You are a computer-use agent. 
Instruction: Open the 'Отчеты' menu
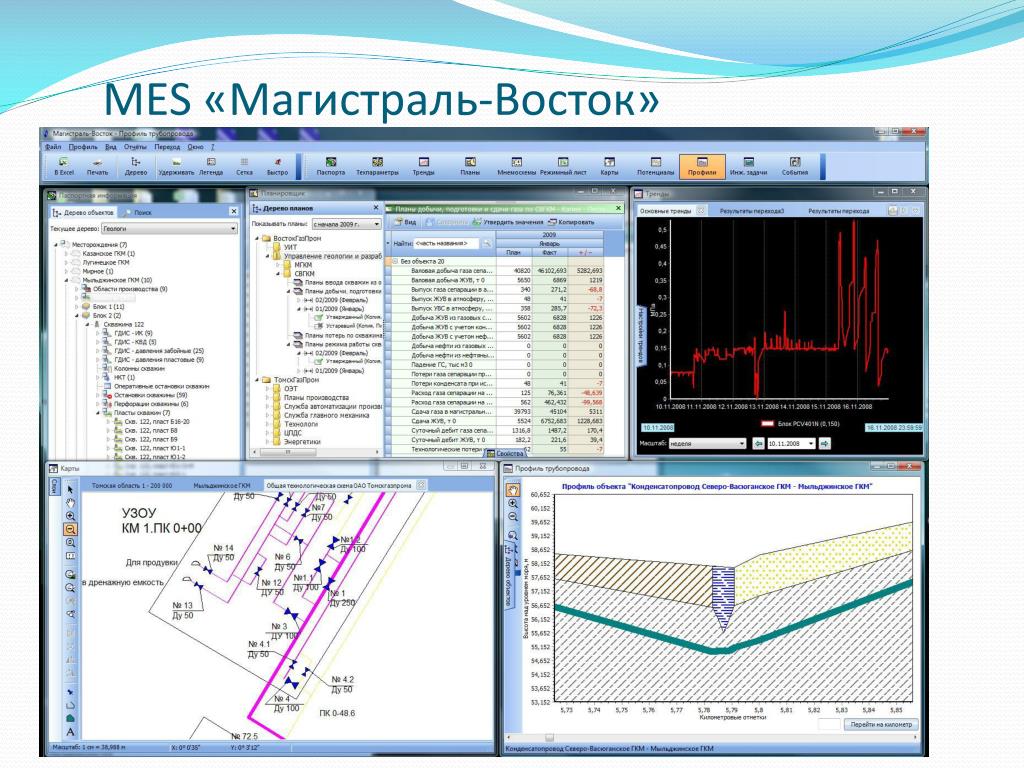135,147
